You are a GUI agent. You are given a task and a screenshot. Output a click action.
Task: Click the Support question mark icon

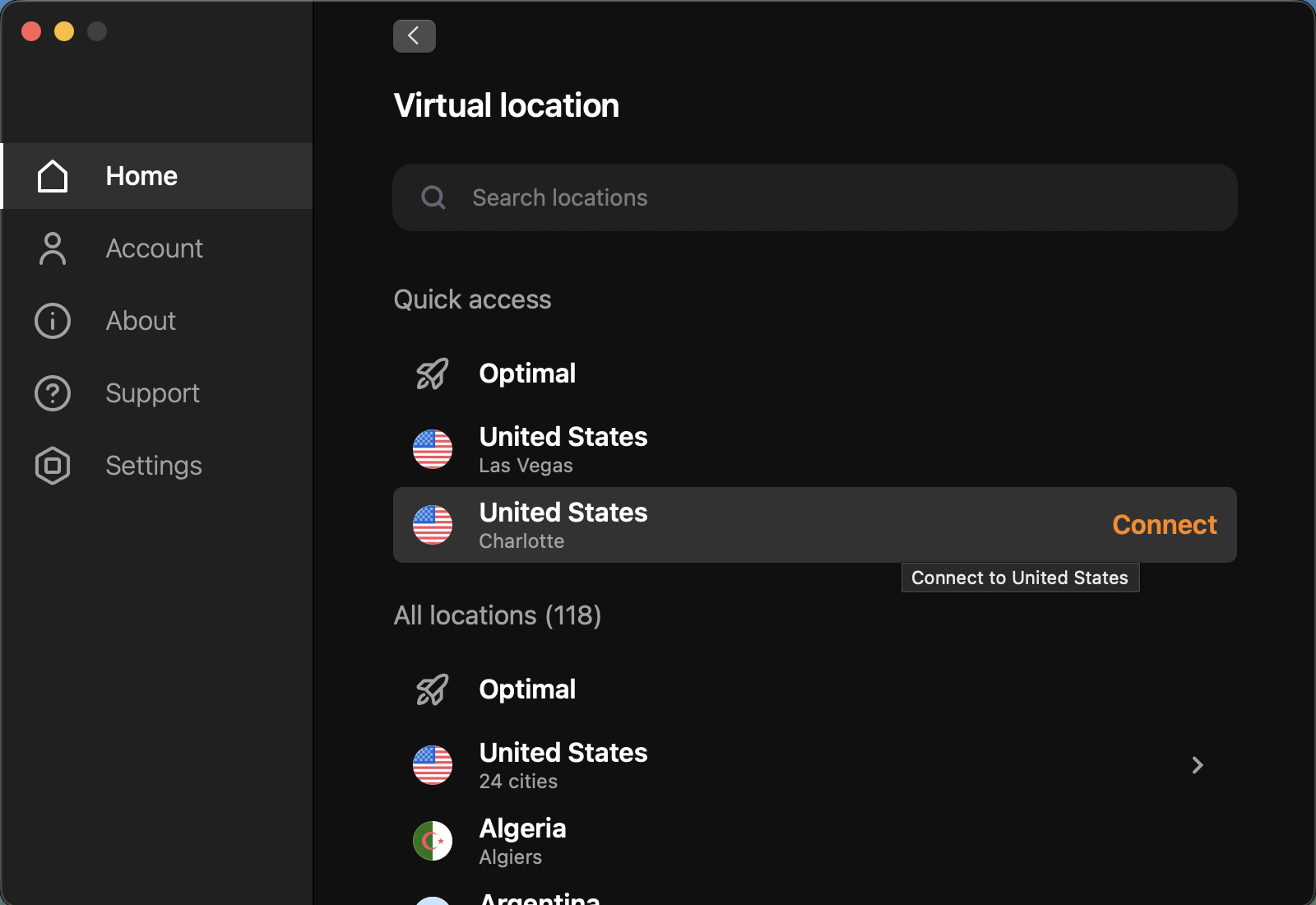point(53,393)
